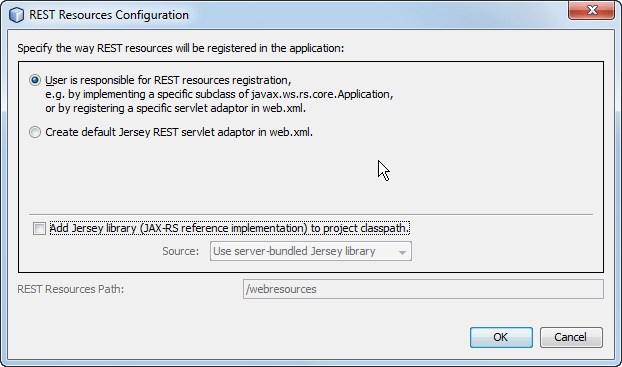
Task: Click the cube icon in title bar
Action: click(16, 15)
